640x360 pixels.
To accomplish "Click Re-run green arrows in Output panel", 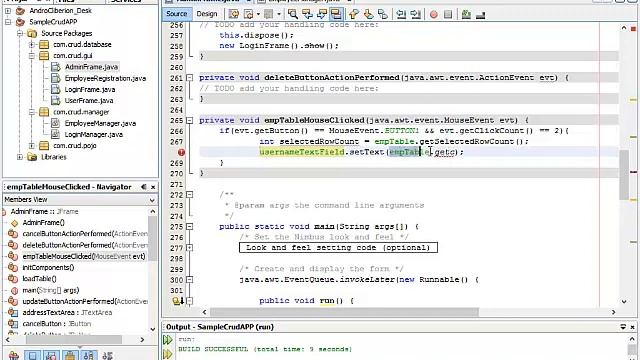I will tap(167, 340).
